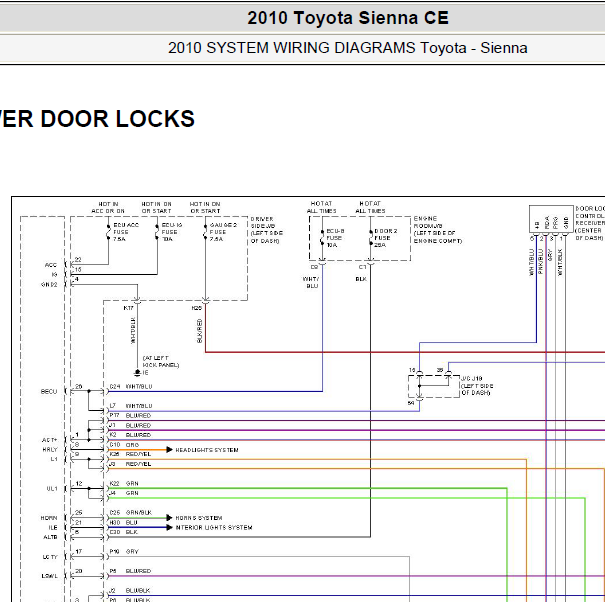The width and height of the screenshot is (605, 602).
Task: Click the 'HORN' terminal label
Action: coord(49,518)
